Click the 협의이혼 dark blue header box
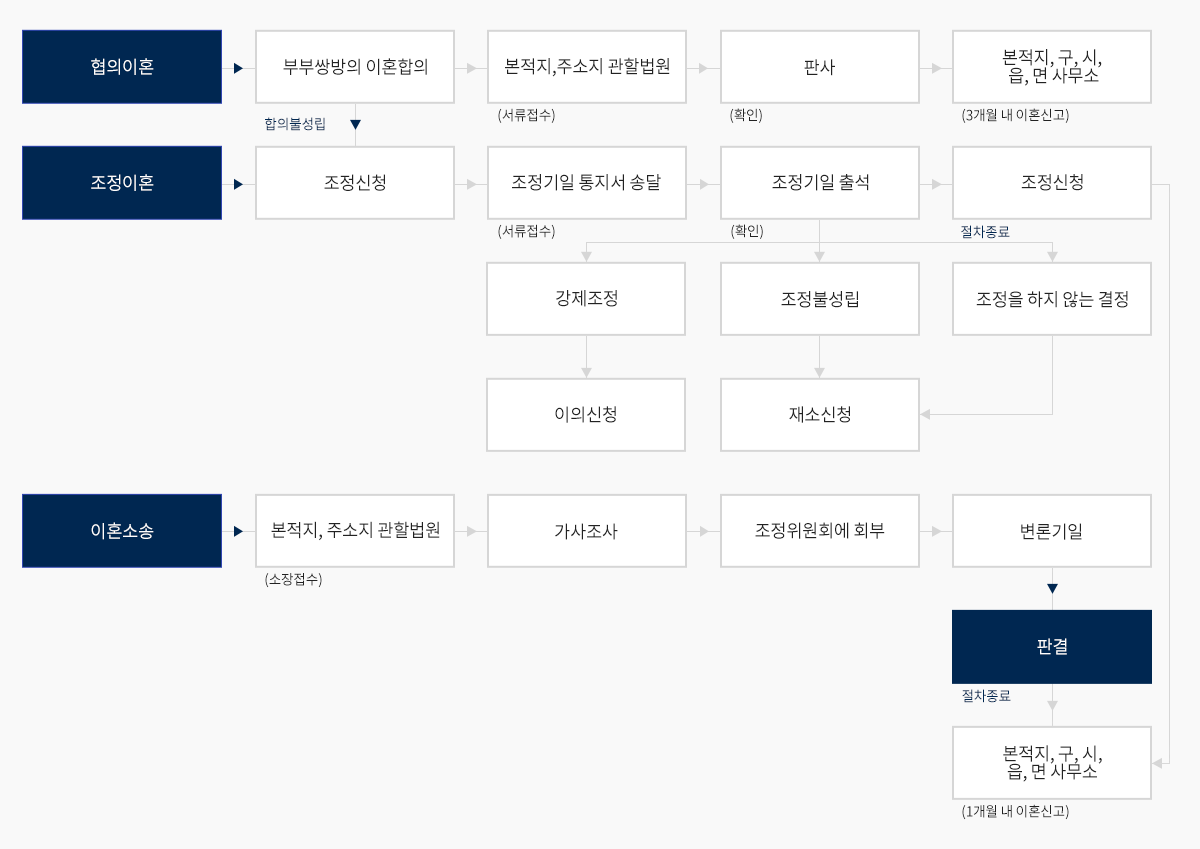1200x849 pixels. pyautogui.click(x=122, y=67)
